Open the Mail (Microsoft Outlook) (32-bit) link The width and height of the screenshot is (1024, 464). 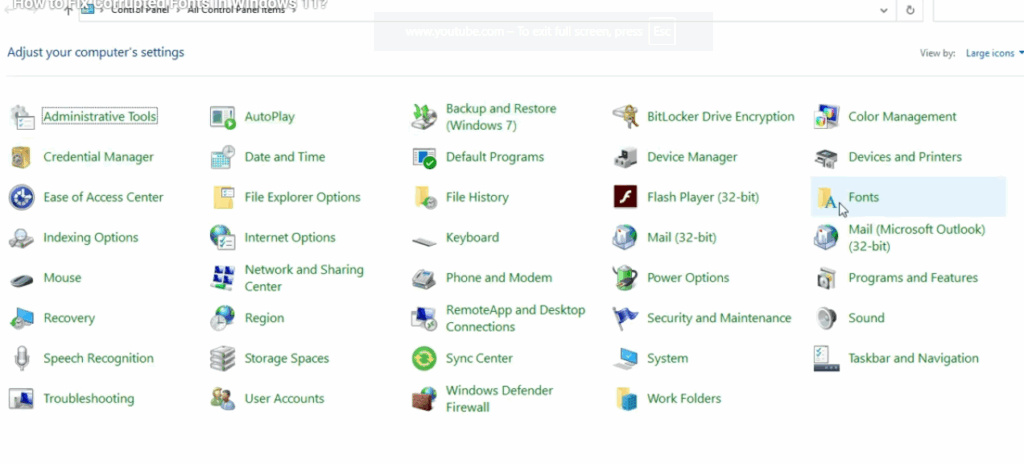pos(916,238)
